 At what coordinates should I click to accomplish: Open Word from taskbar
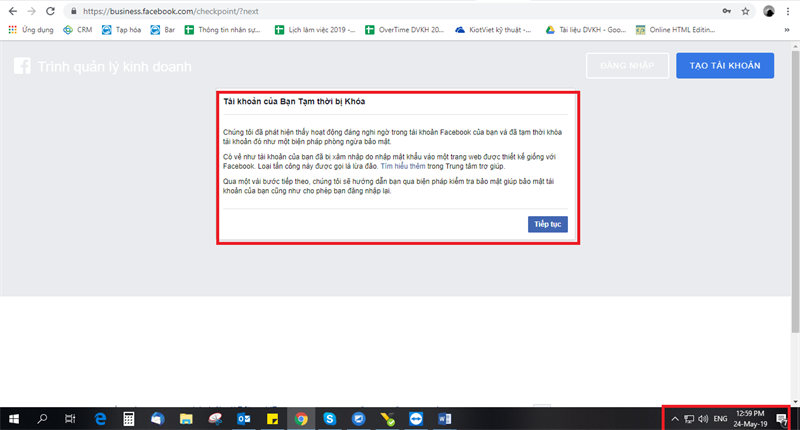[444, 419]
